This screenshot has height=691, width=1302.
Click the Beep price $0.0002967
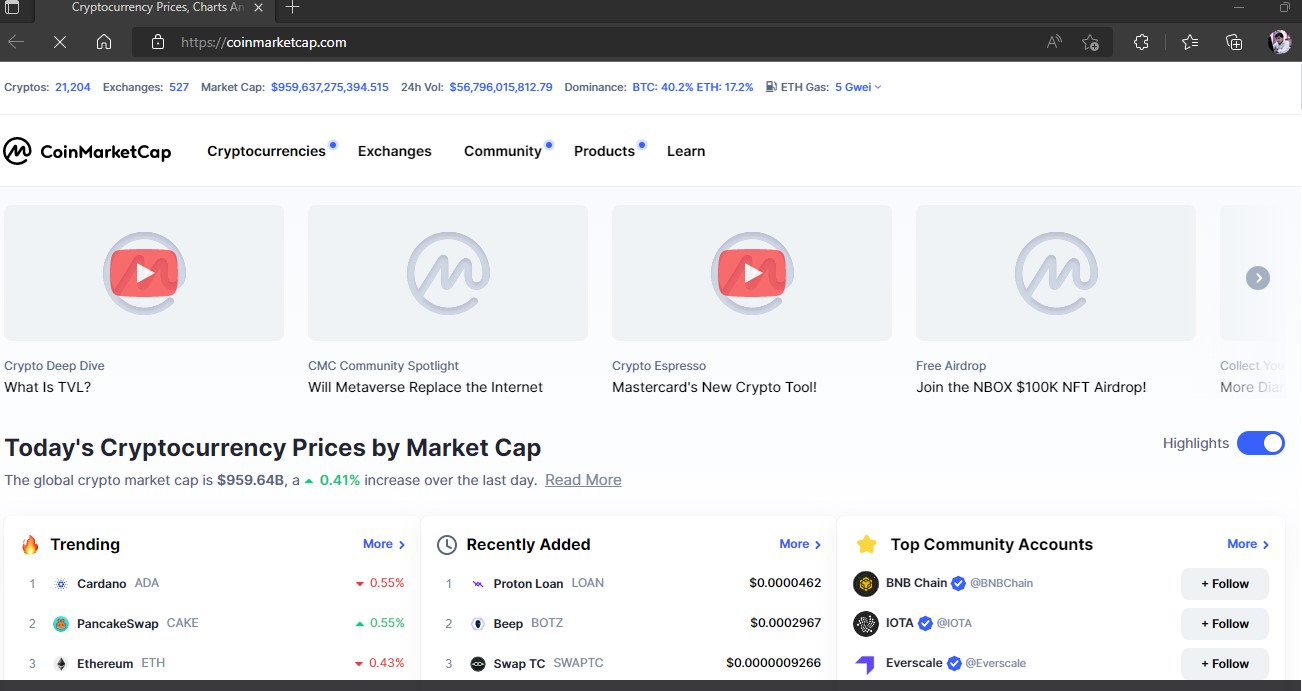pos(785,623)
